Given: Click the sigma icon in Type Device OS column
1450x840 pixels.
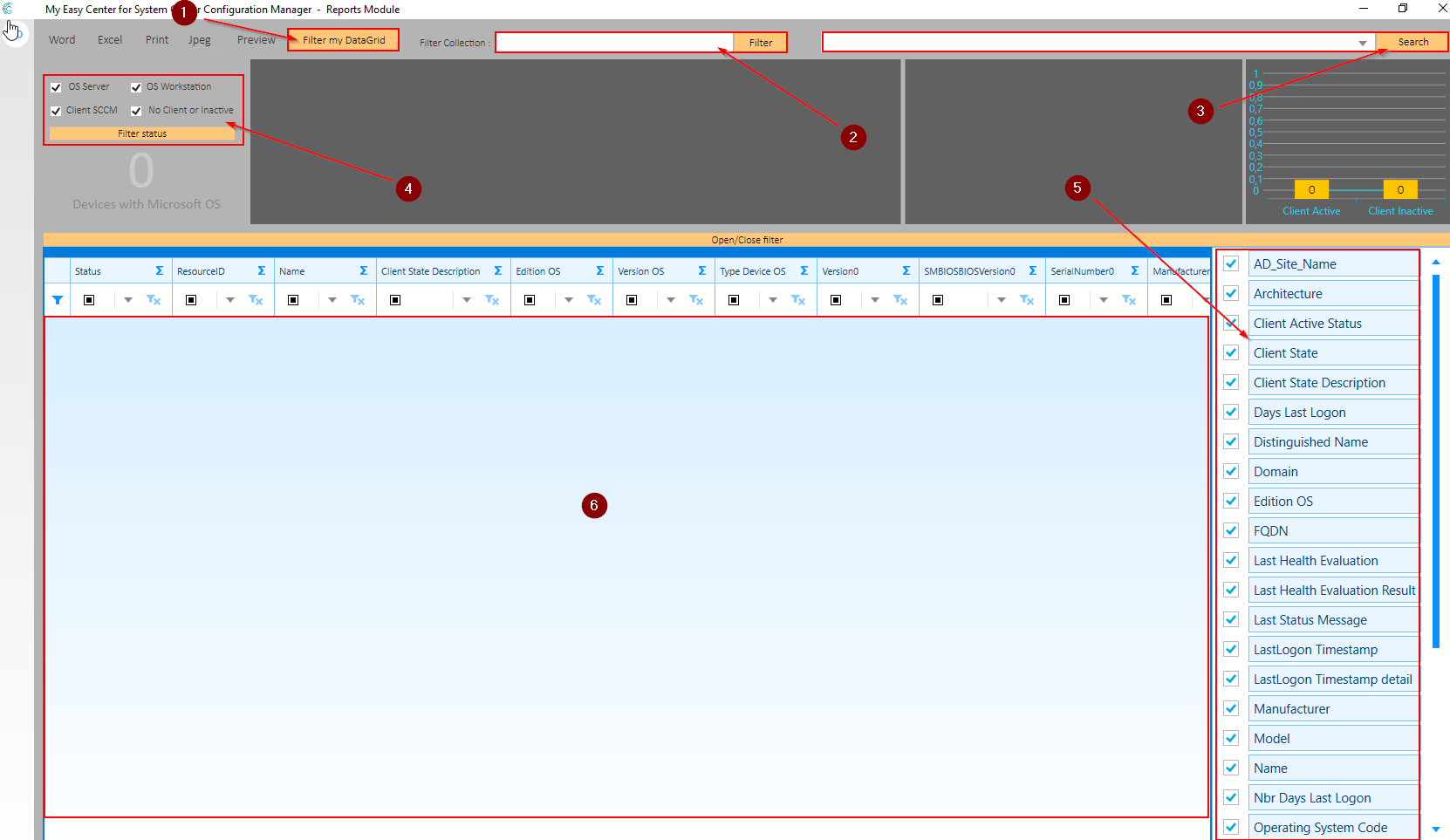Looking at the screenshot, I should [x=804, y=271].
